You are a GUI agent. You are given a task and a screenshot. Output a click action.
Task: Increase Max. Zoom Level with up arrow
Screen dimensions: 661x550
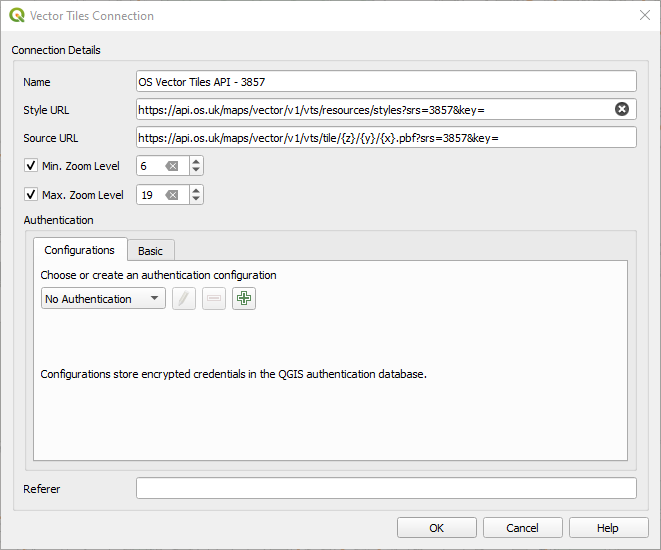click(196, 190)
